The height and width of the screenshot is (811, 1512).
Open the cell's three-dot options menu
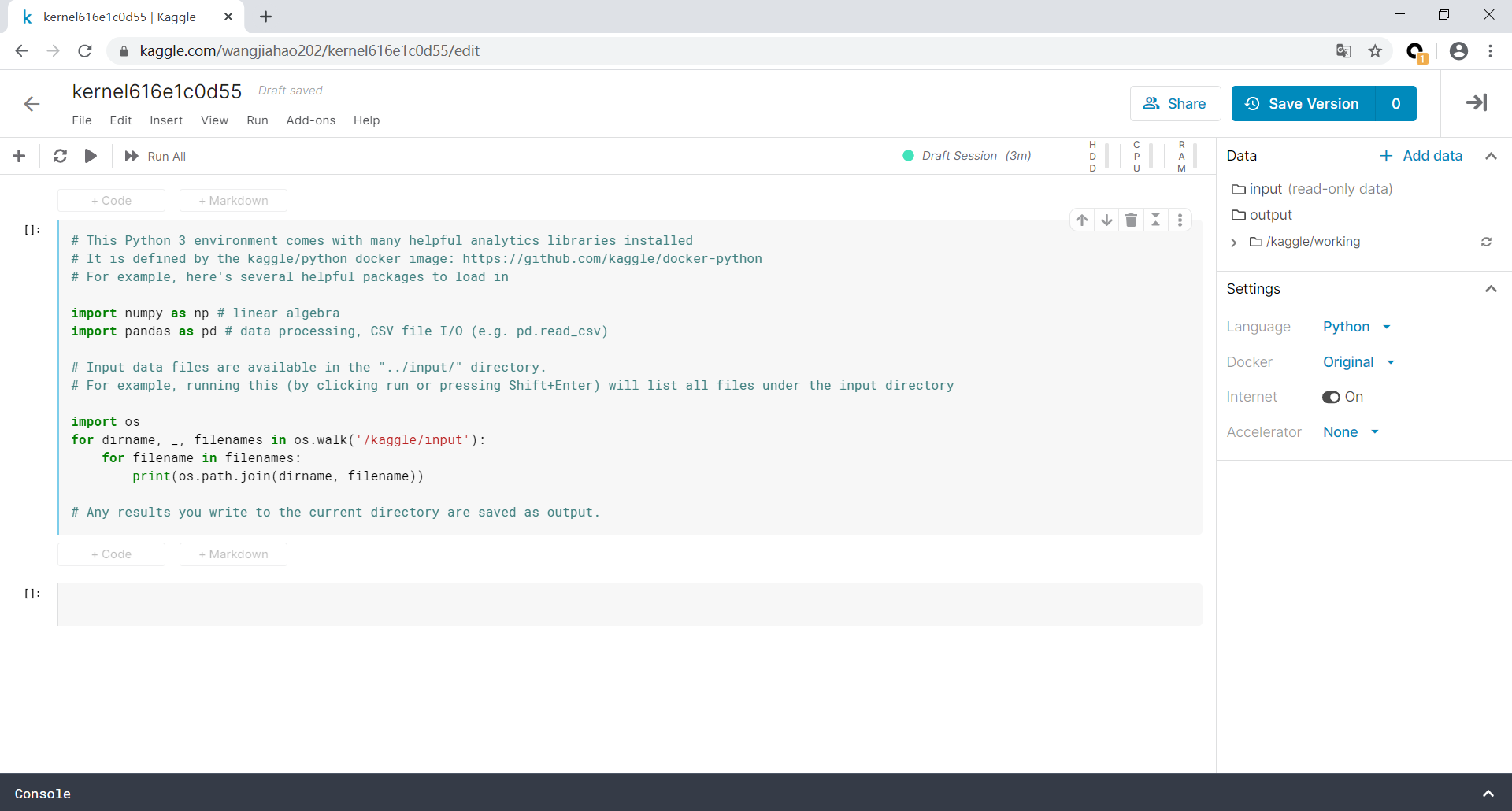click(x=1180, y=220)
